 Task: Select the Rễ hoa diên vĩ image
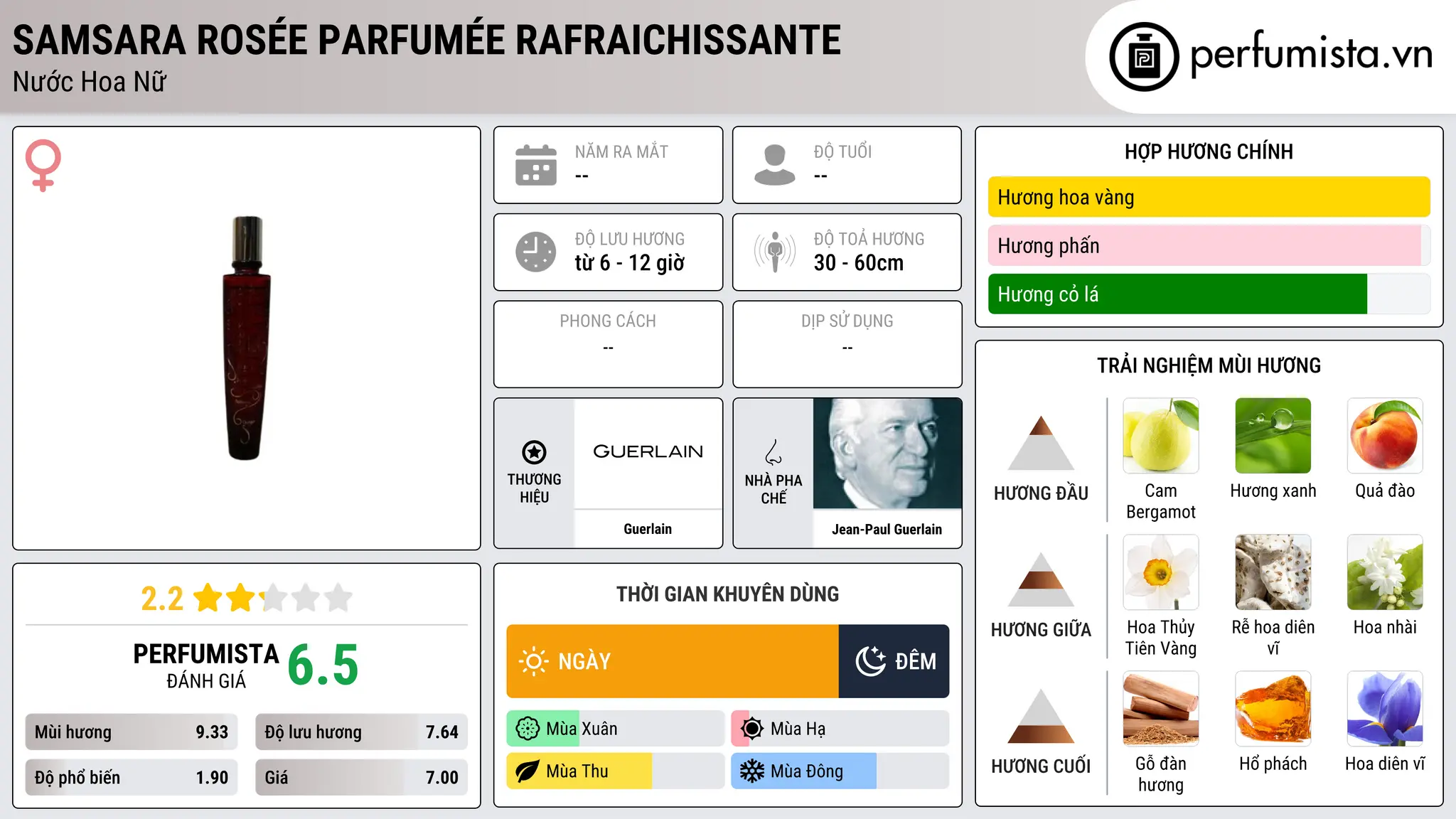tap(1273, 572)
